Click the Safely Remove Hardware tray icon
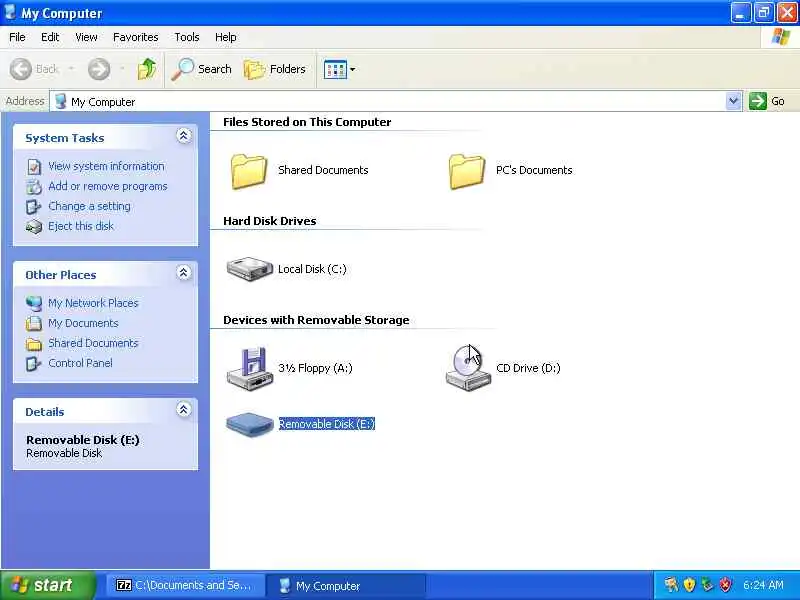The height and width of the screenshot is (600, 800). pyautogui.click(x=707, y=585)
